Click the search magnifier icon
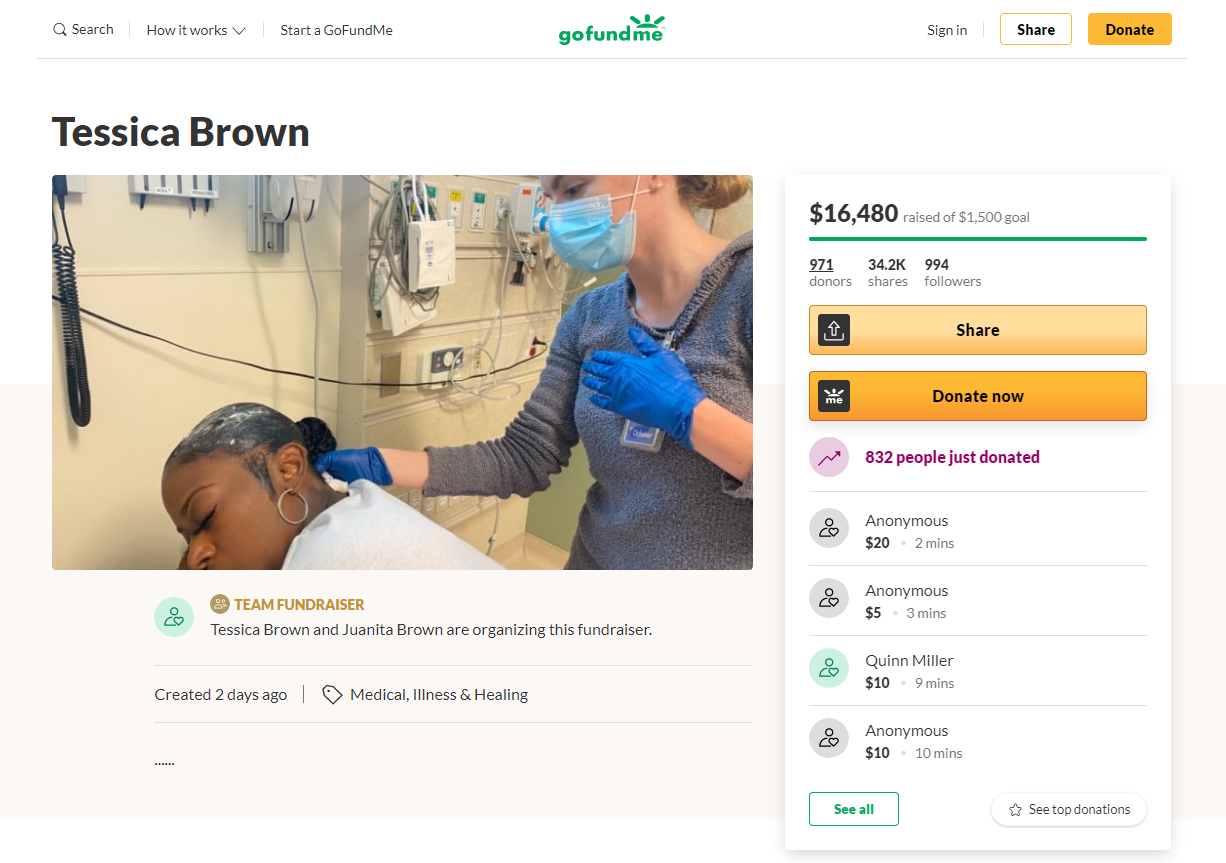Viewport: 1226px width, 863px height. [x=59, y=29]
